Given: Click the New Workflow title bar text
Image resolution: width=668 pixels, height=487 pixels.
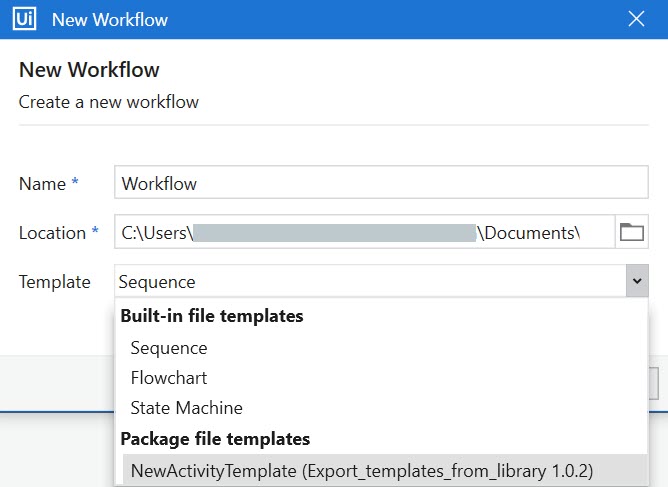Looking at the screenshot, I should point(110,19).
